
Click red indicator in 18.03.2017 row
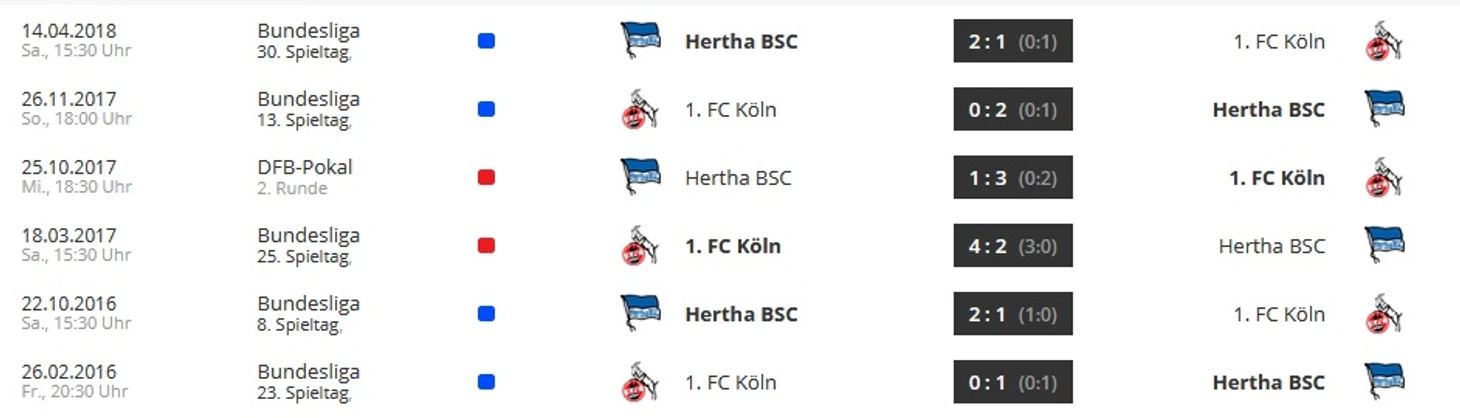click(486, 245)
